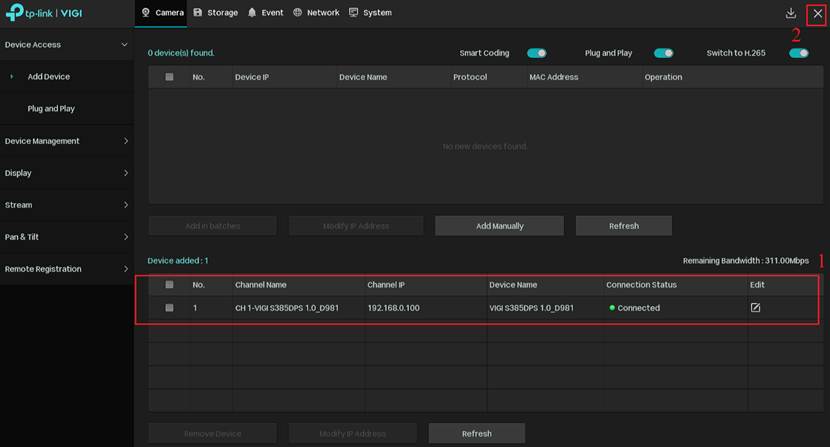
Task: Select Plug and Play in sidebar
Action: (x=51, y=109)
